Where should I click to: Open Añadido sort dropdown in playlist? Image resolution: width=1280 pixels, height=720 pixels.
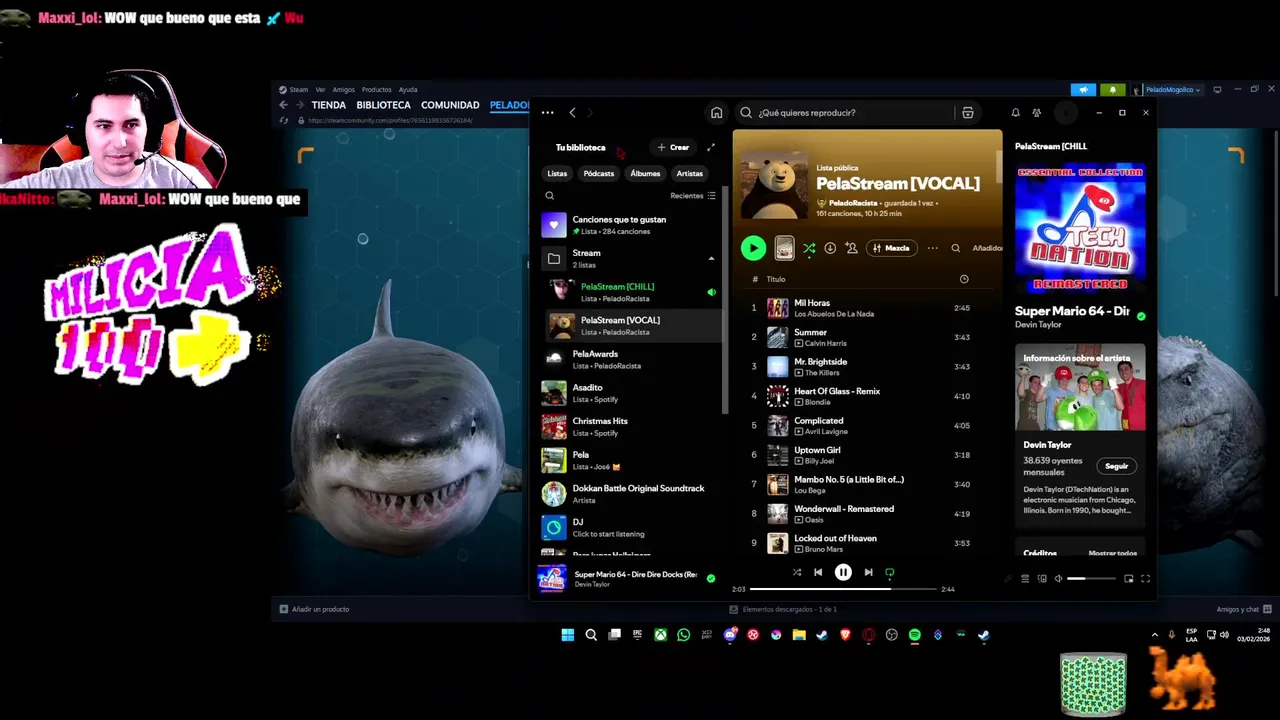tap(987, 248)
